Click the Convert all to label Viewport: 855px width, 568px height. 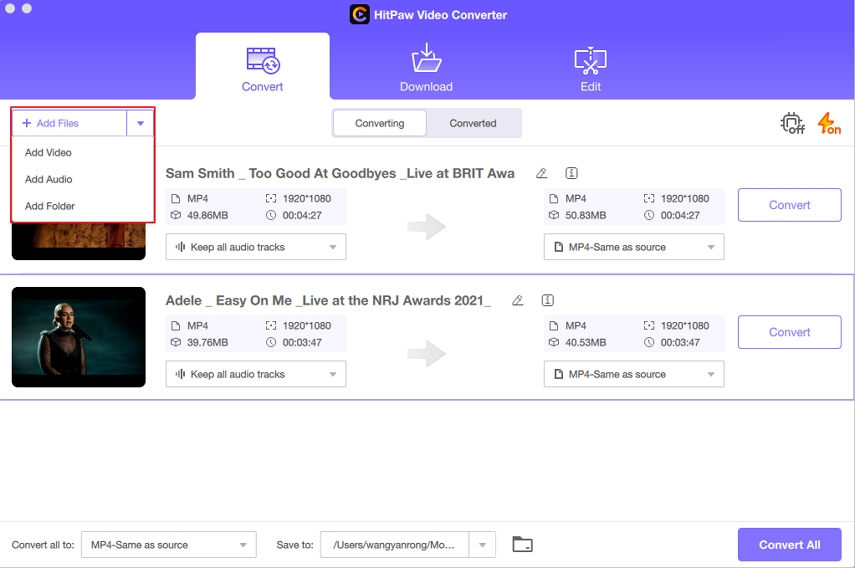(x=43, y=545)
